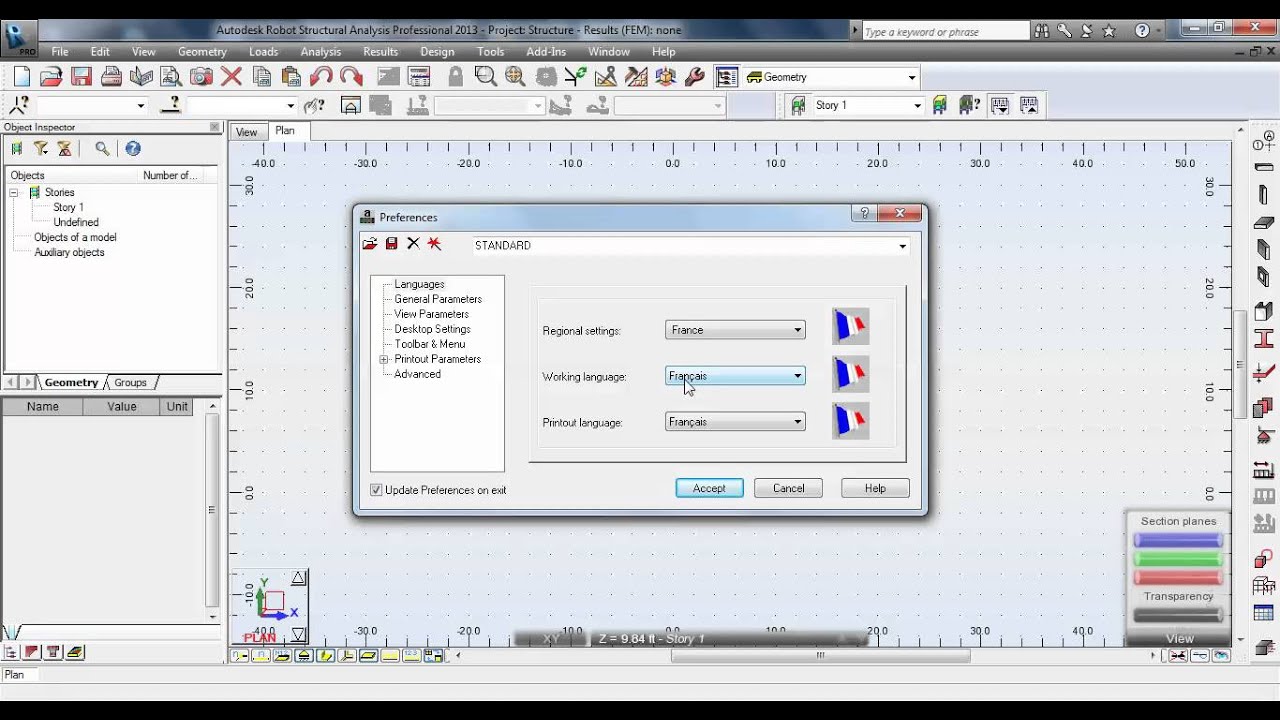This screenshot has height=720, width=1280.
Task: Click the filter funnel icon in Object Inspector
Action: tap(41, 148)
